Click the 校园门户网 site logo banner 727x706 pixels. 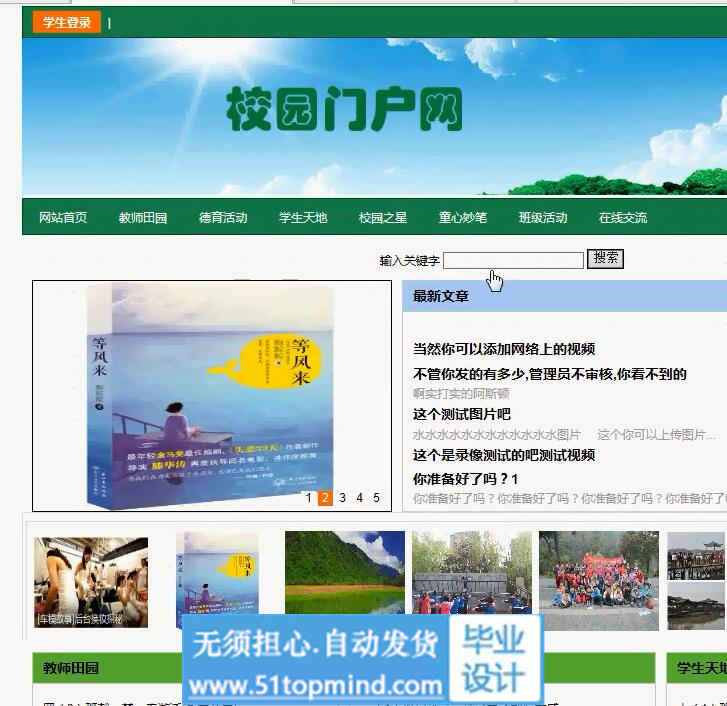pos(344,109)
